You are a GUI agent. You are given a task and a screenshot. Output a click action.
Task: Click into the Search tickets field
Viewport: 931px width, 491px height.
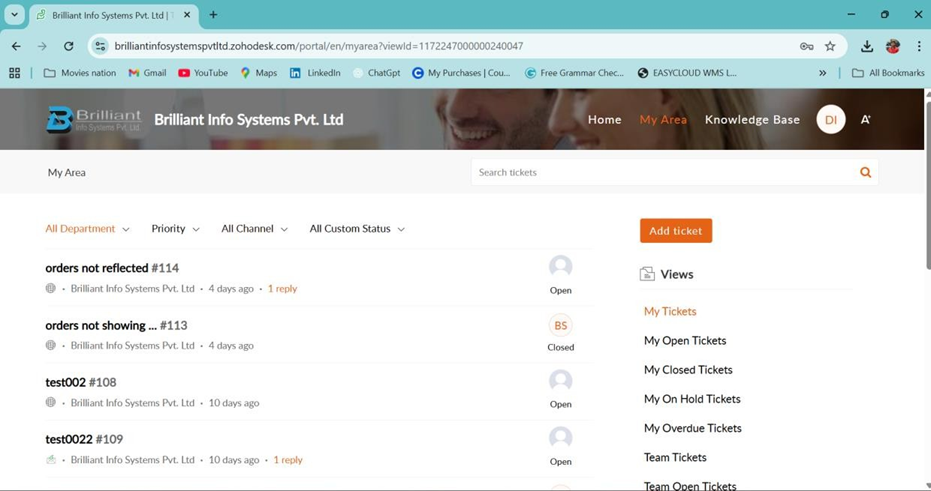pos(660,172)
